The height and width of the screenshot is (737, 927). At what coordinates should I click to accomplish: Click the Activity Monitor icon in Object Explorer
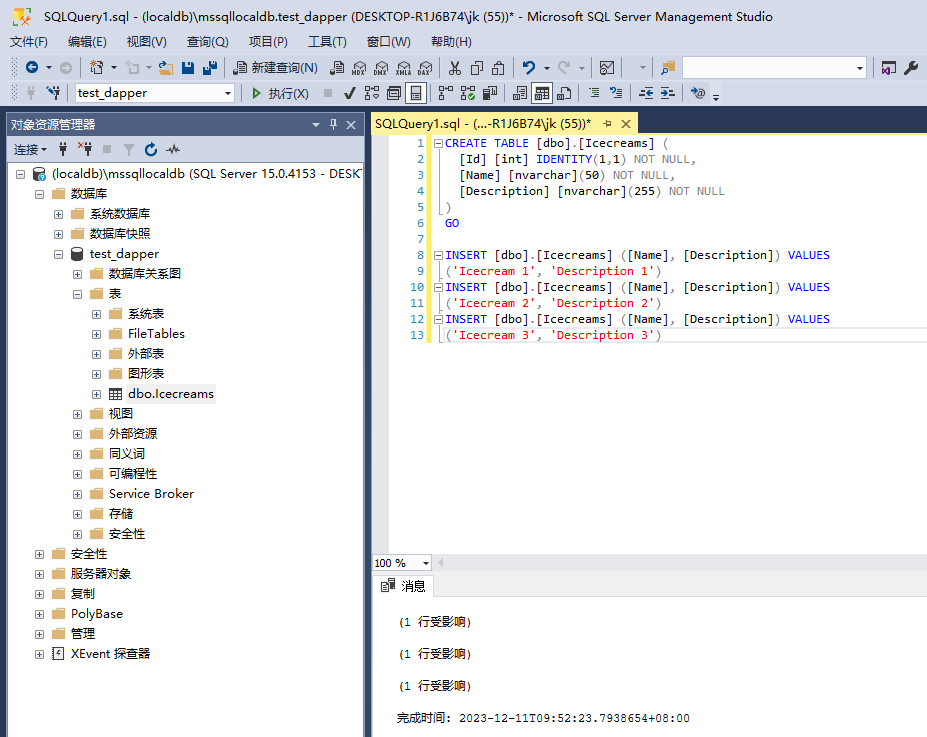pyautogui.click(x=173, y=149)
